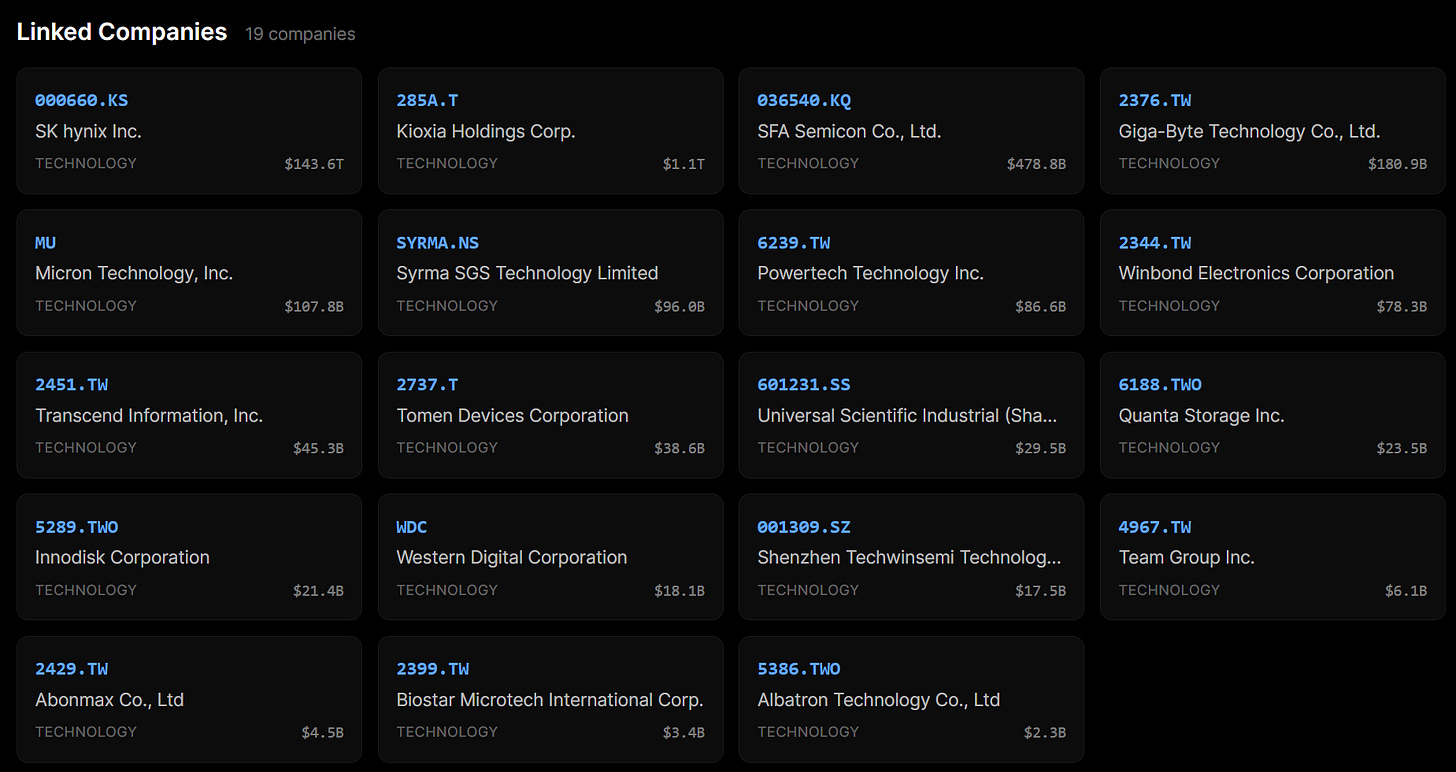This screenshot has height=772, width=1456.
Task: Click the $86.6B market cap value
Action: 1041,307
